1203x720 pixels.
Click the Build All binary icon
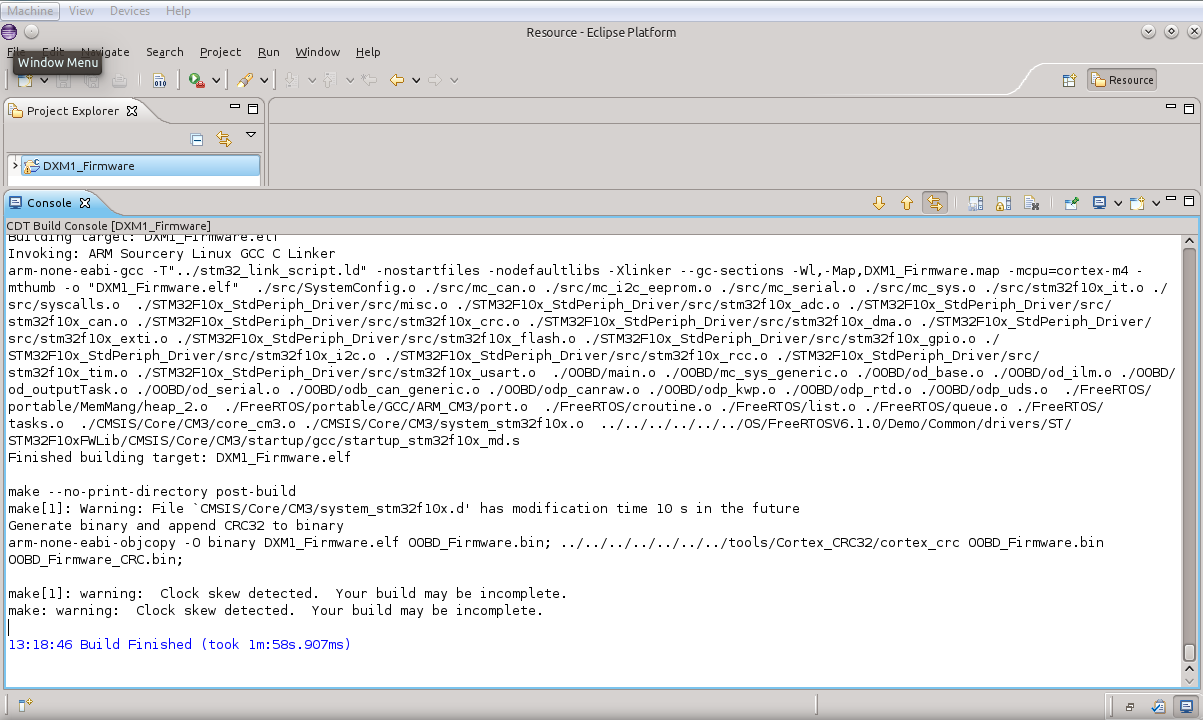[x=159, y=80]
